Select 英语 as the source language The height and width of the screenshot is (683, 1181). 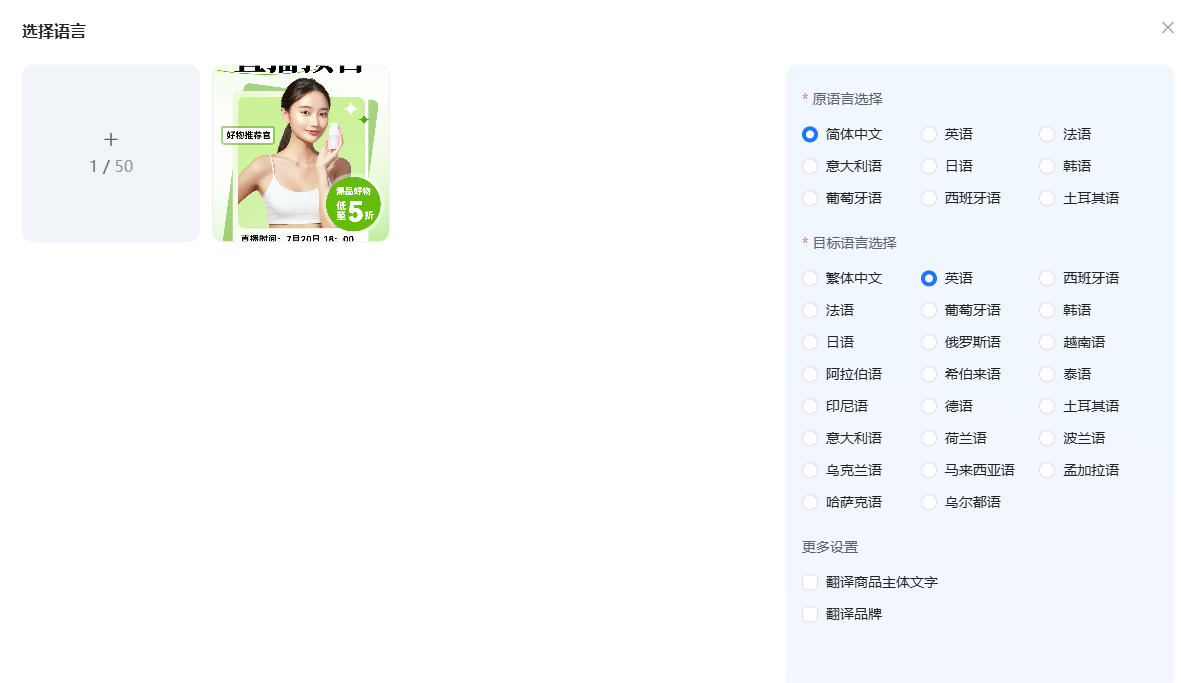[x=929, y=134]
